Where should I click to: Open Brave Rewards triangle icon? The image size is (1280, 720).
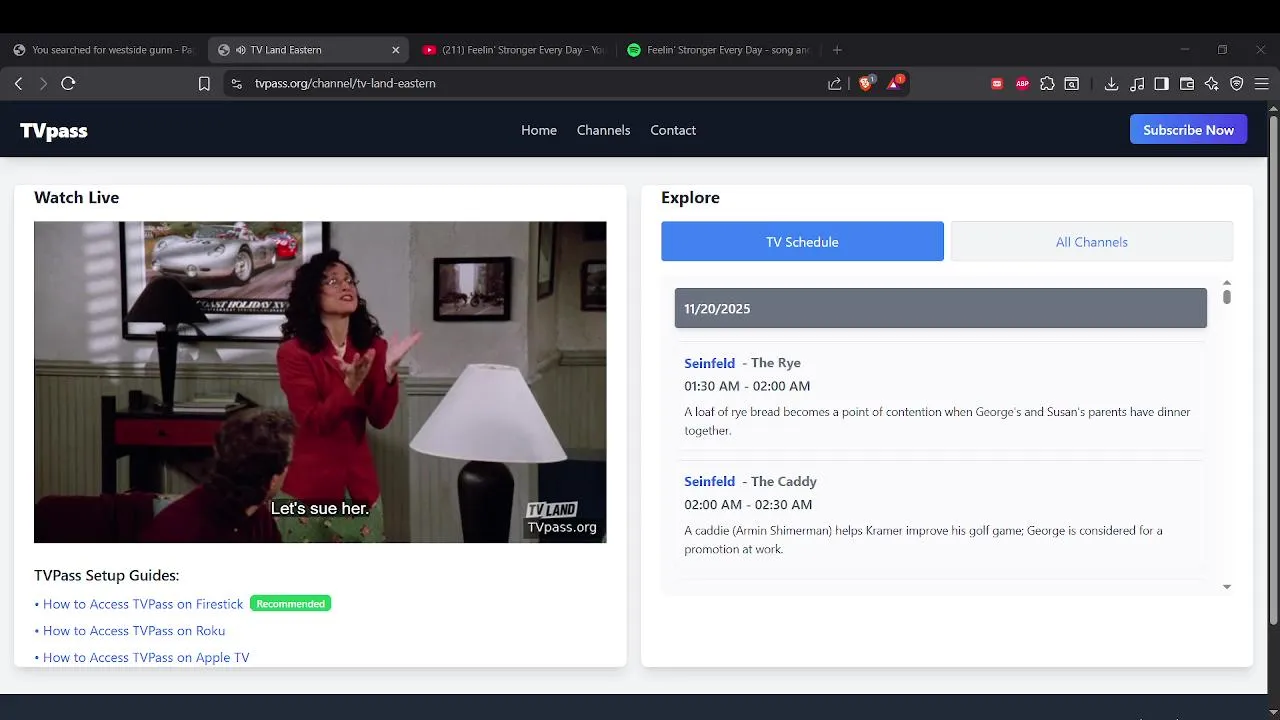(x=894, y=83)
